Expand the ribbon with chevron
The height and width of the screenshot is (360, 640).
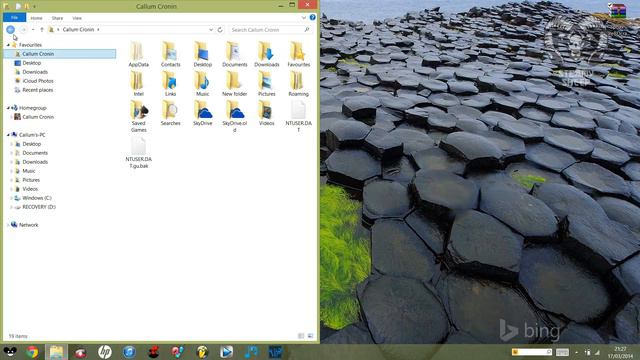click(x=304, y=18)
